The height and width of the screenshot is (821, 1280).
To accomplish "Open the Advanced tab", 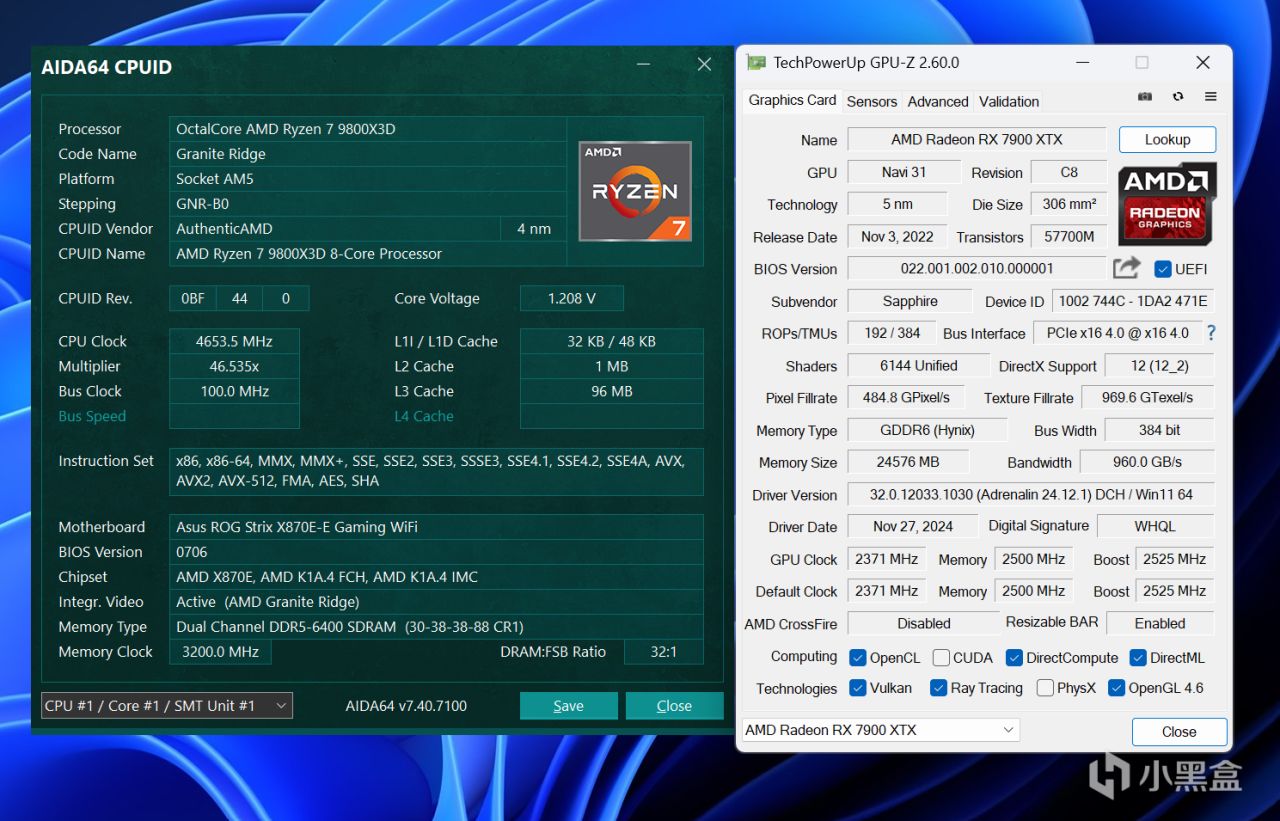I will click(x=938, y=101).
